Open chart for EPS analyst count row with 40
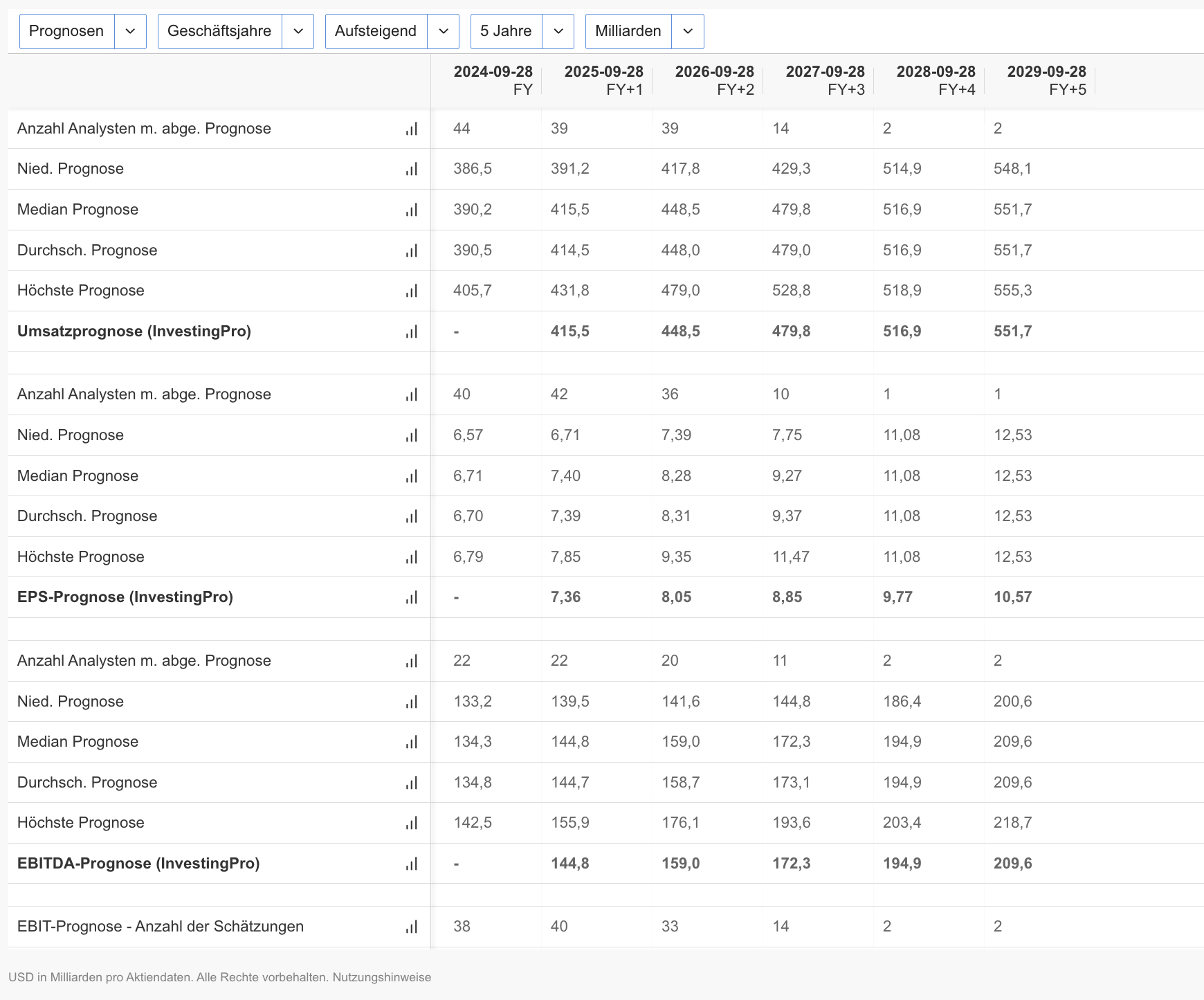The image size is (1204, 1000). pos(412,394)
